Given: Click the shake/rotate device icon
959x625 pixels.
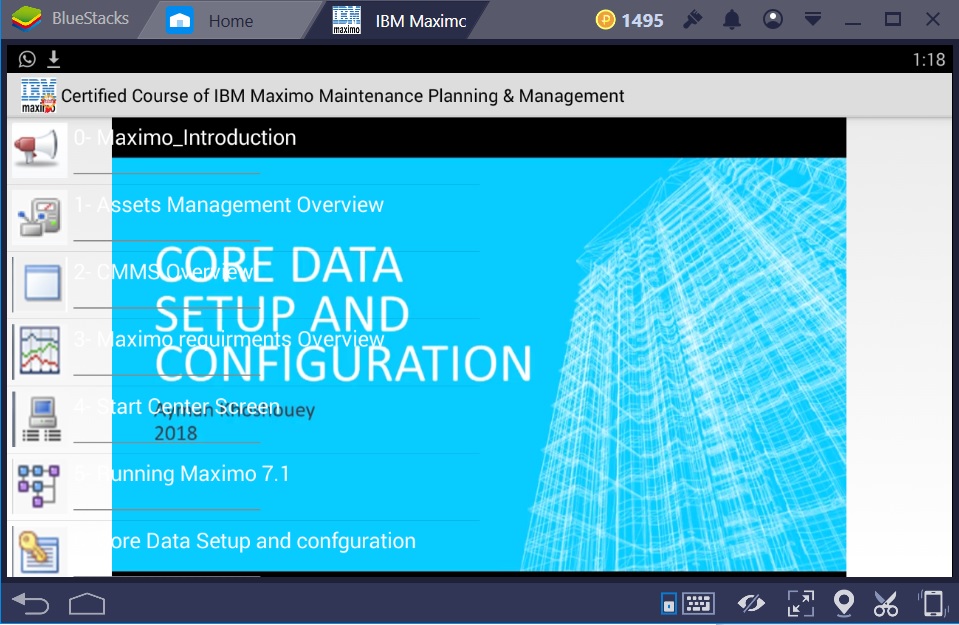Looking at the screenshot, I should 933,604.
